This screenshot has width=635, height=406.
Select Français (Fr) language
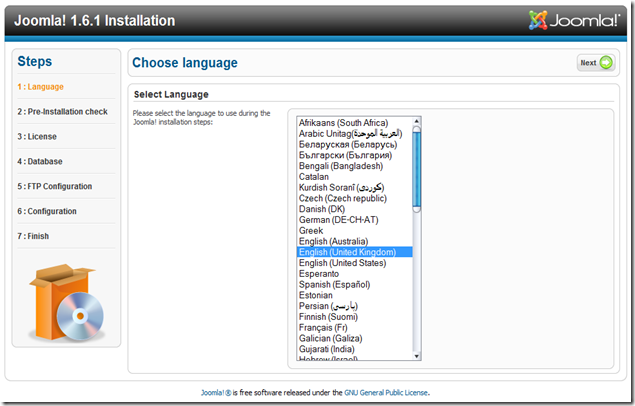point(355,327)
